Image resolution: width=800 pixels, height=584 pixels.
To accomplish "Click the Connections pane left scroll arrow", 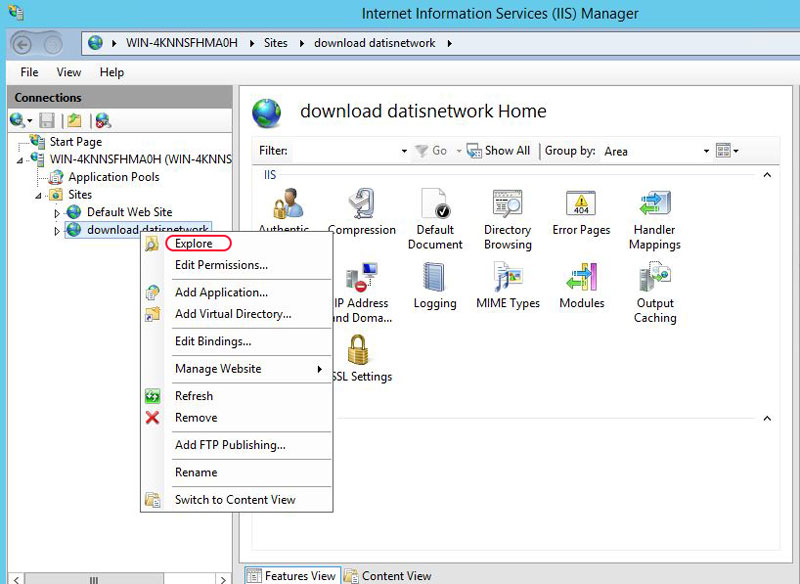I will 17,578.
